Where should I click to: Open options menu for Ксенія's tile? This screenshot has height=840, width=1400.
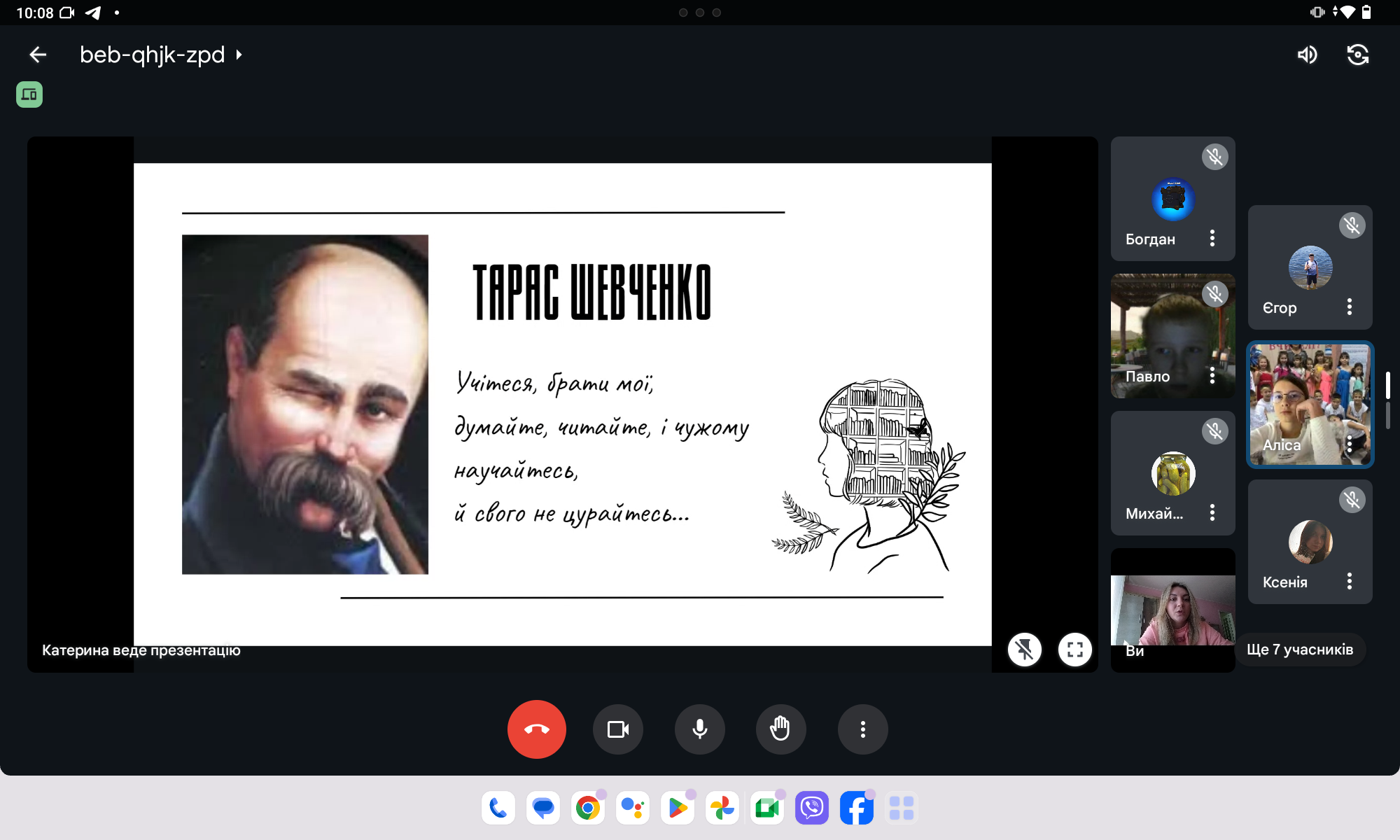(1350, 581)
